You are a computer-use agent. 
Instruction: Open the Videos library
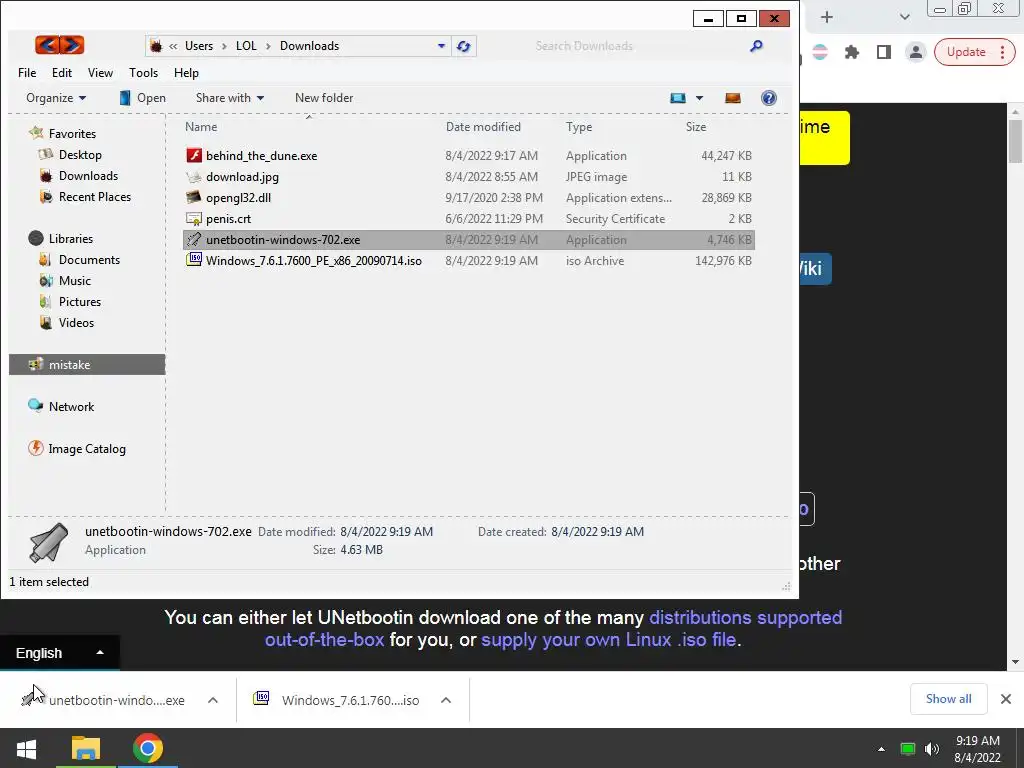click(76, 323)
